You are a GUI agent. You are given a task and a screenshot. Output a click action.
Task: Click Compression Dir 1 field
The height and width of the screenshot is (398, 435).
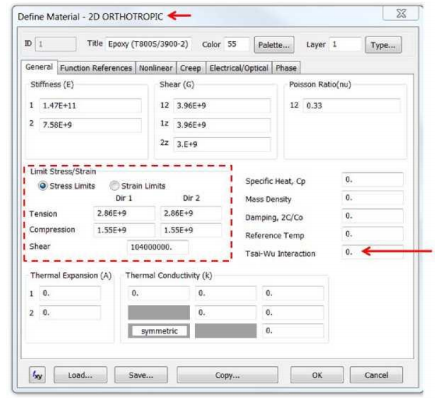[124, 230]
